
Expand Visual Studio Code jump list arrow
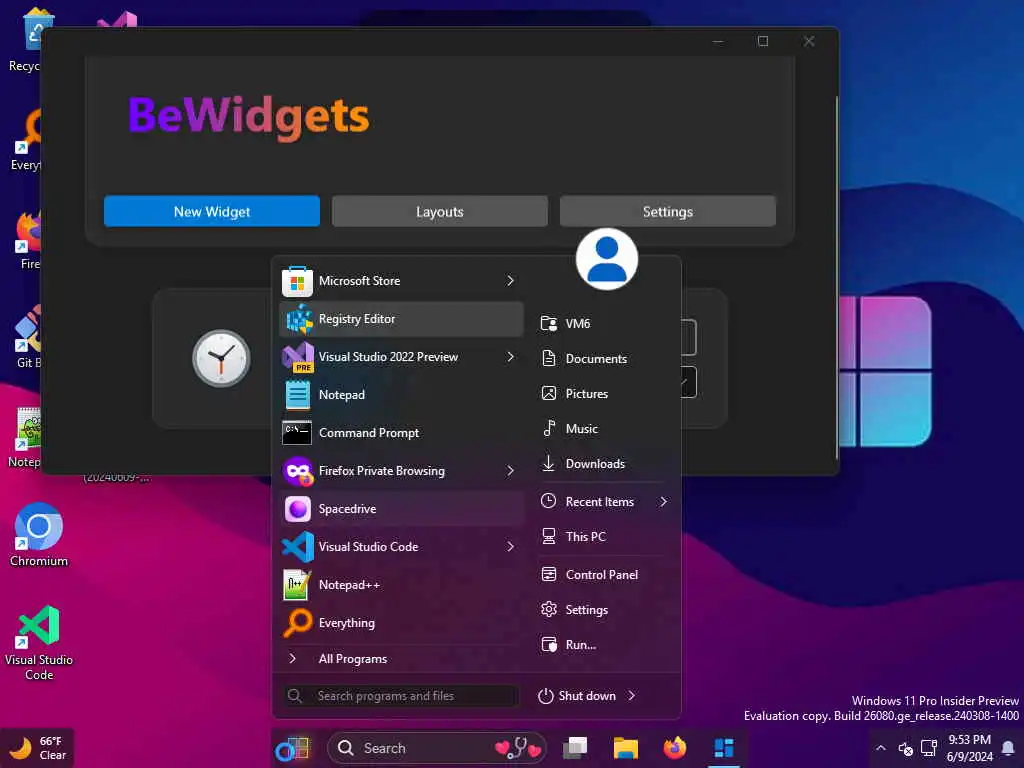coord(511,547)
